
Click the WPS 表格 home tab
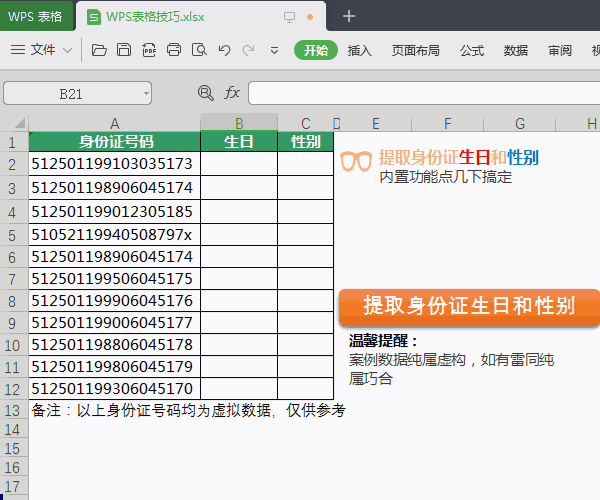click(x=36, y=16)
